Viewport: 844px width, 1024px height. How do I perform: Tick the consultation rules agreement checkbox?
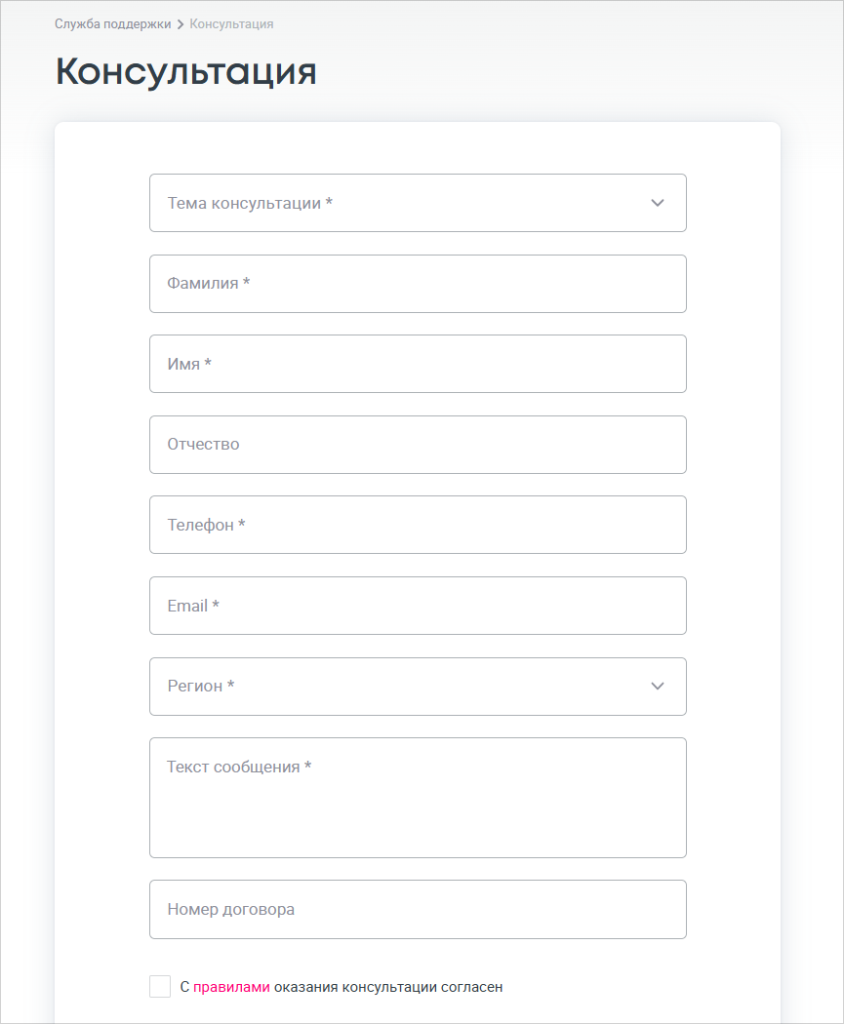(x=160, y=987)
